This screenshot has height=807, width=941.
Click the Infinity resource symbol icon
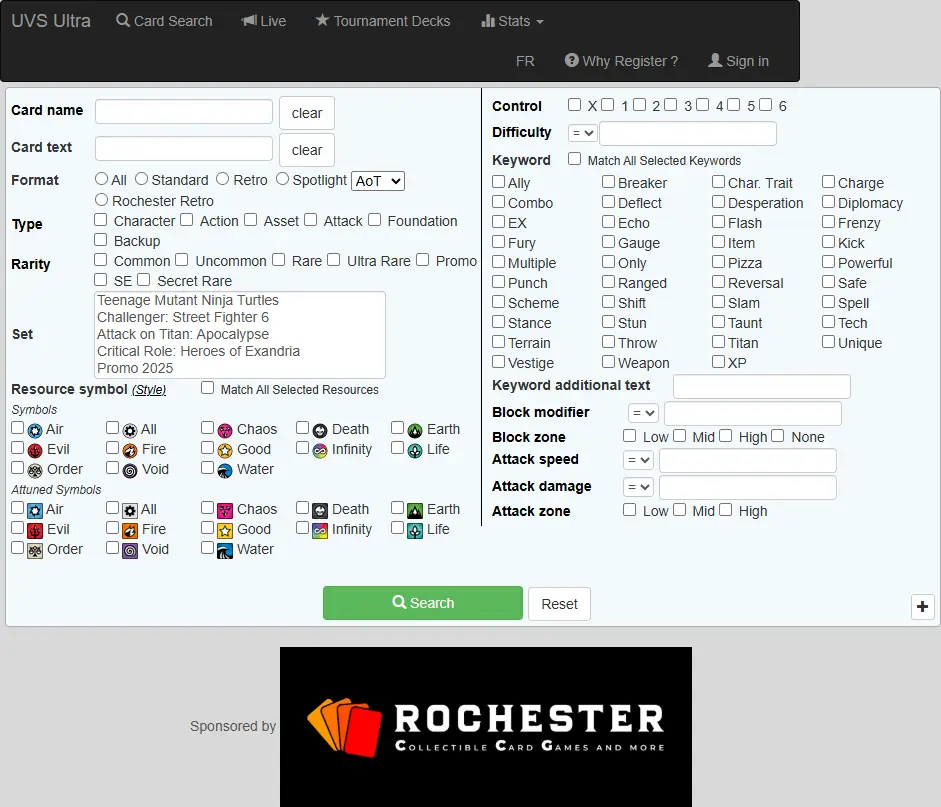click(x=320, y=450)
